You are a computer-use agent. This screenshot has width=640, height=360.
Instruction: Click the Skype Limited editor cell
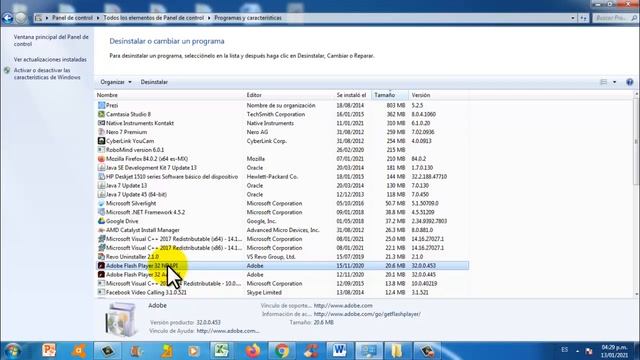264,292
